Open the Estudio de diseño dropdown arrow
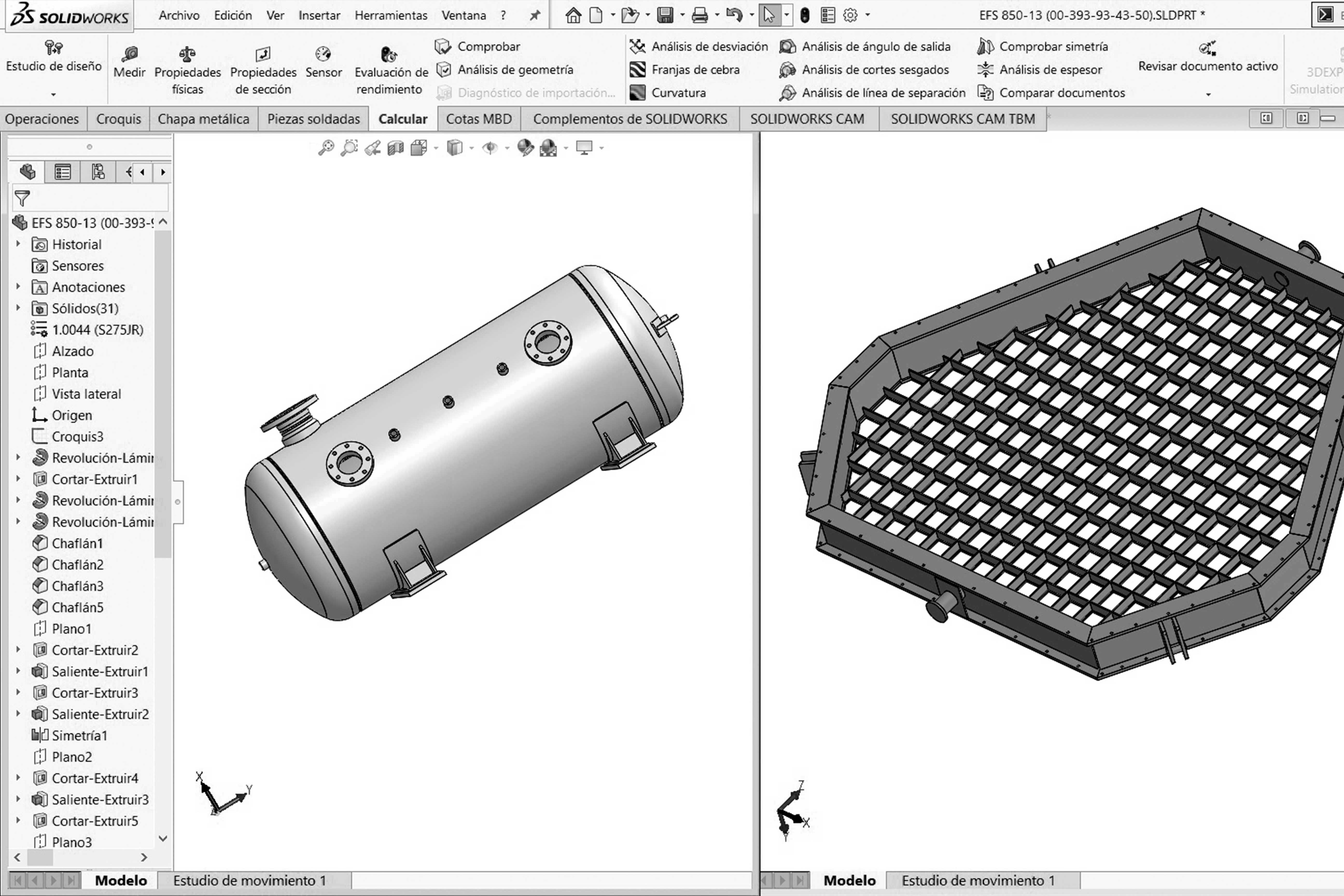The width and height of the screenshot is (1344, 896). [53, 94]
